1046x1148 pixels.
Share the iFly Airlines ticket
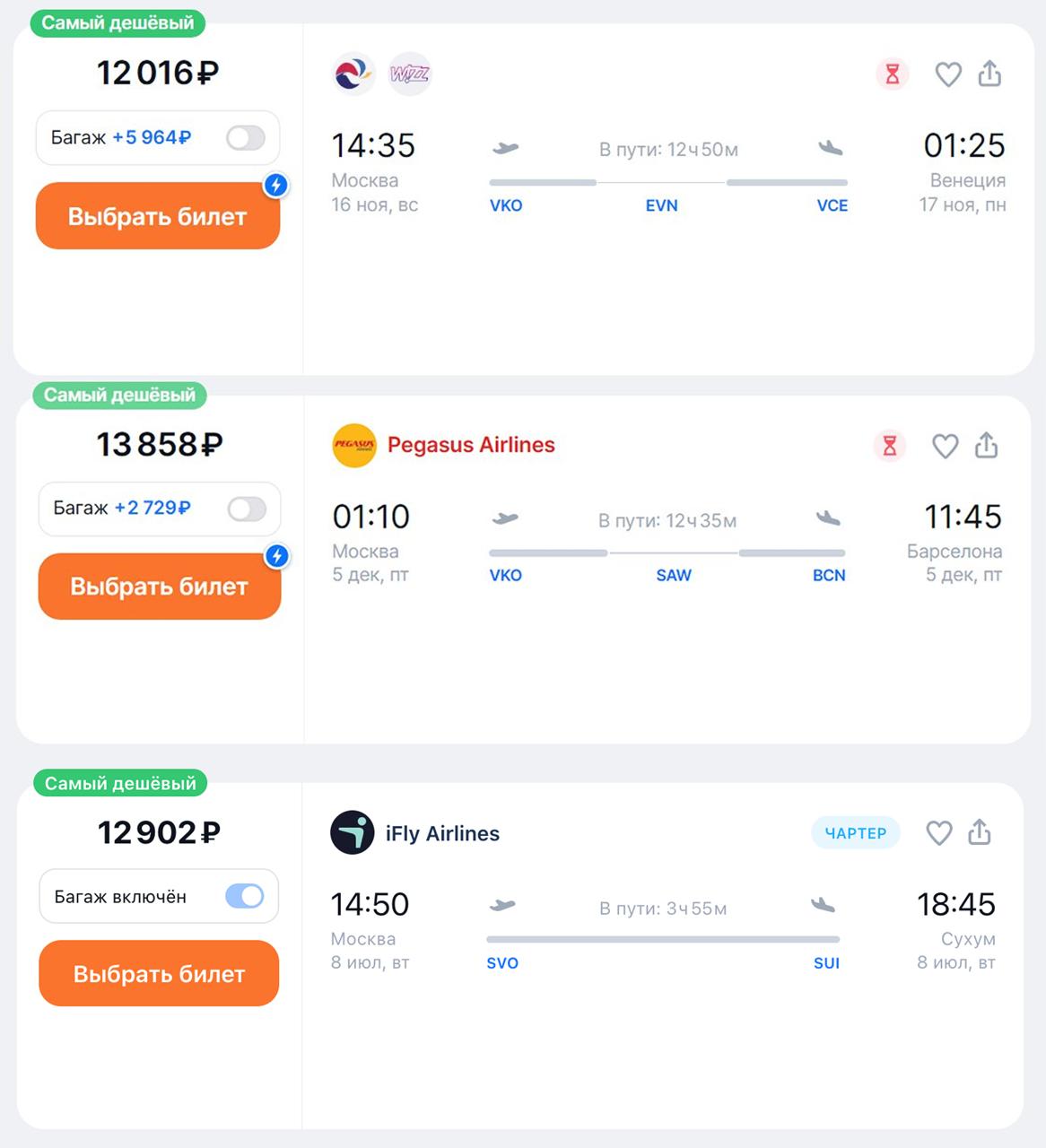980,832
